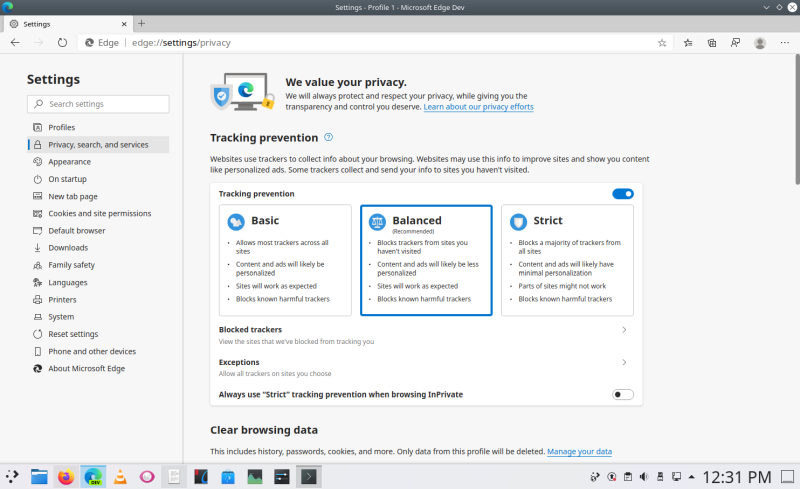The image size is (800, 489).
Task: Click the Balanced scales icon
Action: pyautogui.click(x=377, y=222)
